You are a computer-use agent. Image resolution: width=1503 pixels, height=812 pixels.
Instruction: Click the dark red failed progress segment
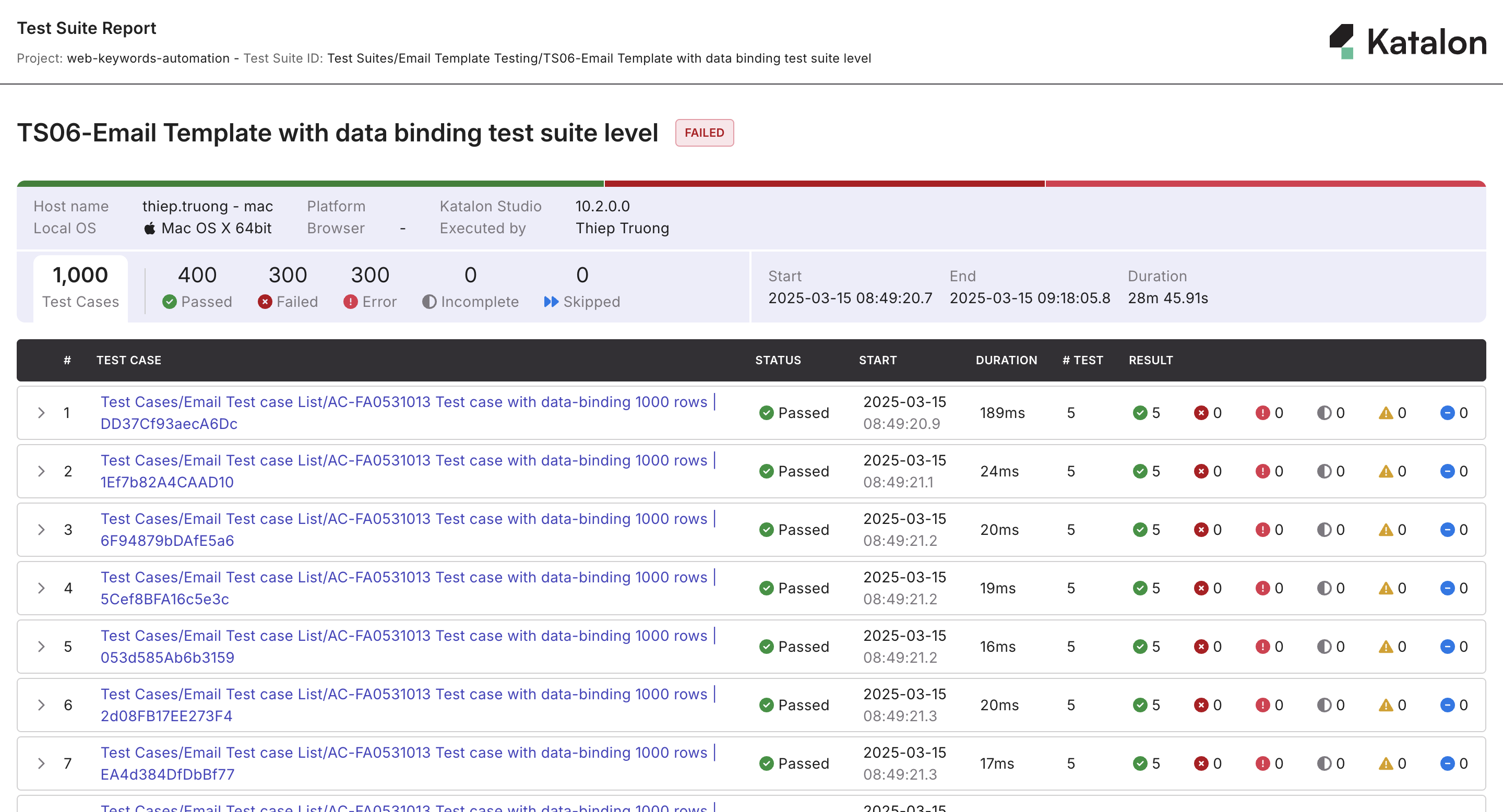click(825, 184)
